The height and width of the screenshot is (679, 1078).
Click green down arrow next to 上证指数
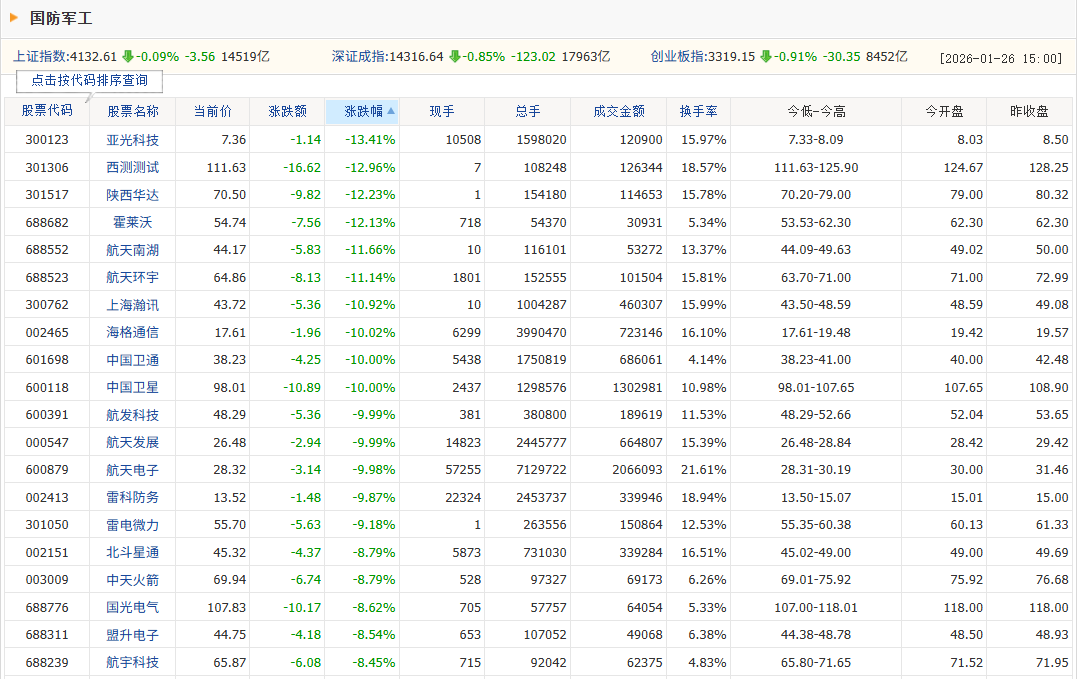pyautogui.click(x=128, y=56)
